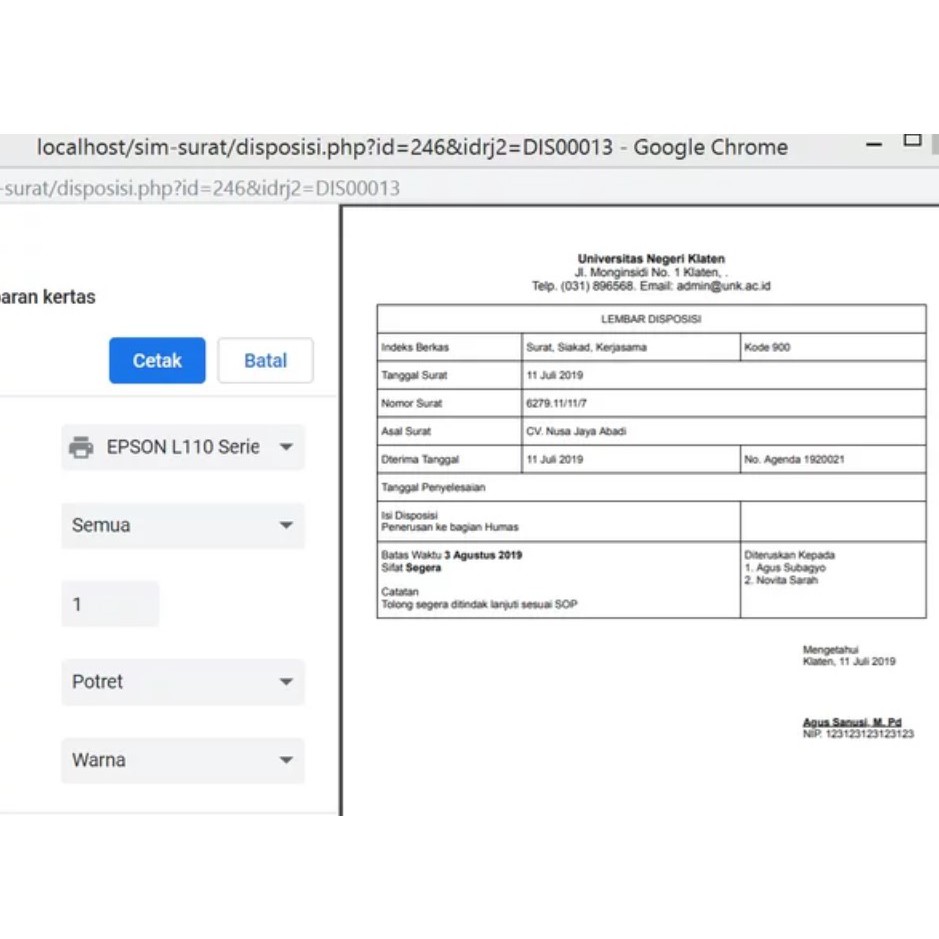
Task: Click the Jl. Monginsidi No. 1 address line
Action: point(651,272)
